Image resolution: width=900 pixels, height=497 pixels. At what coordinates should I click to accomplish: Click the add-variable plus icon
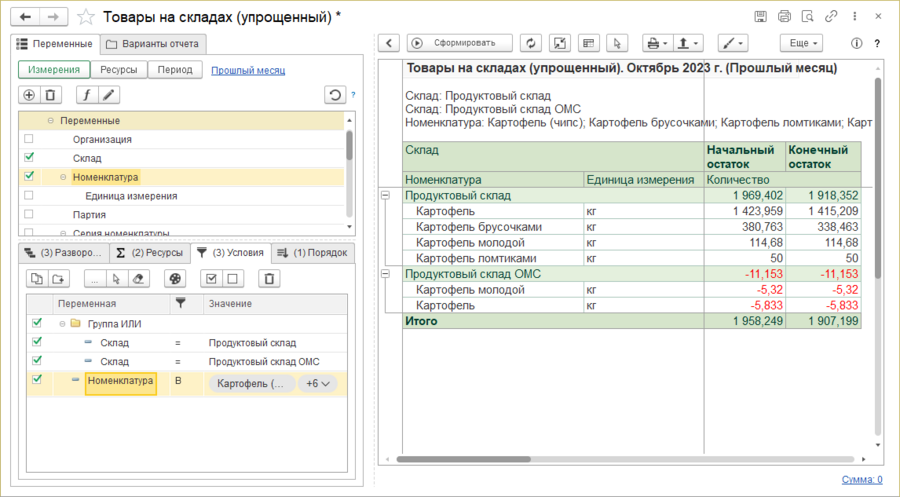(x=29, y=95)
